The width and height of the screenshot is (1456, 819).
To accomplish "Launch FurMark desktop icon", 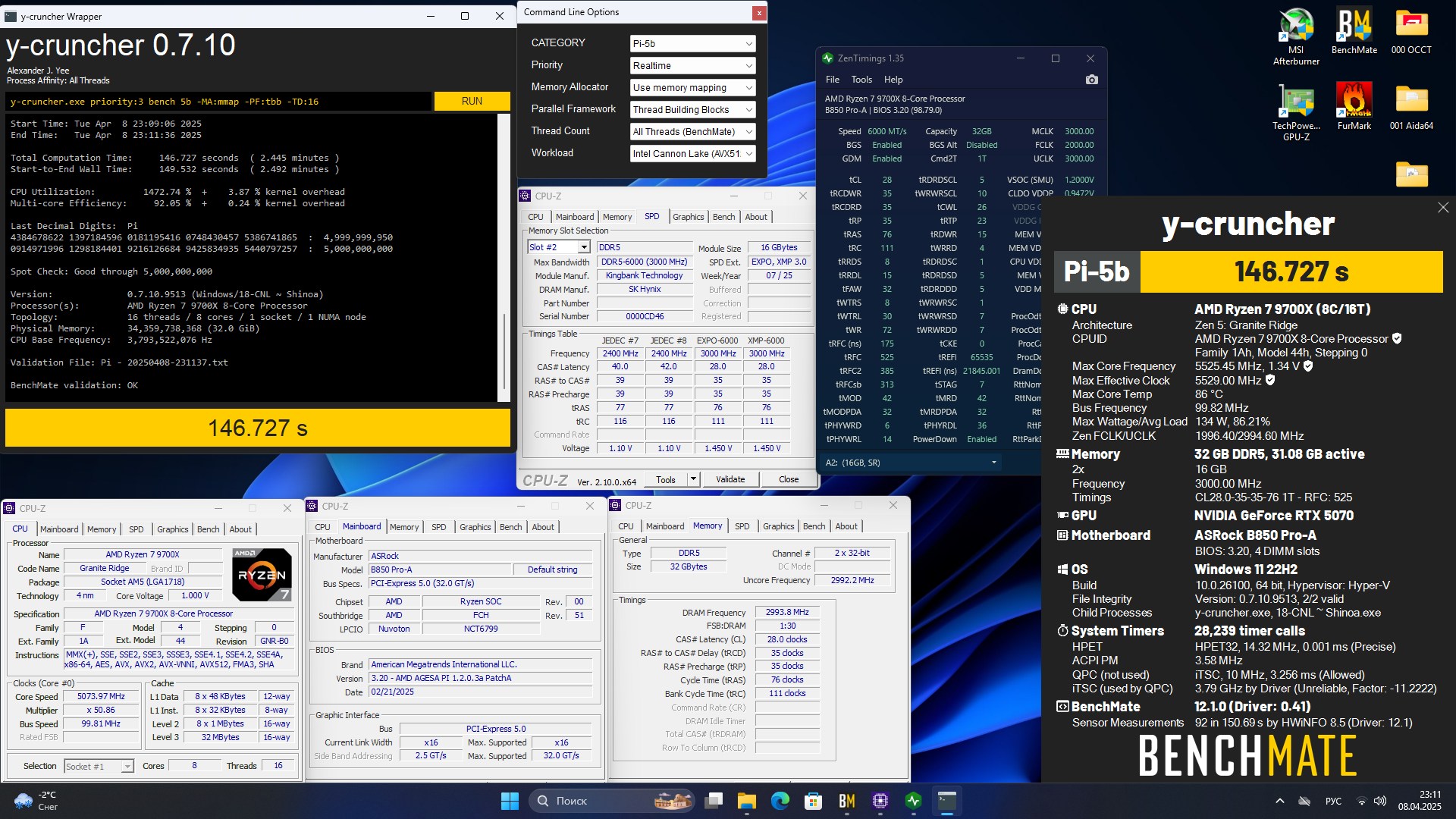I will click(x=1354, y=107).
